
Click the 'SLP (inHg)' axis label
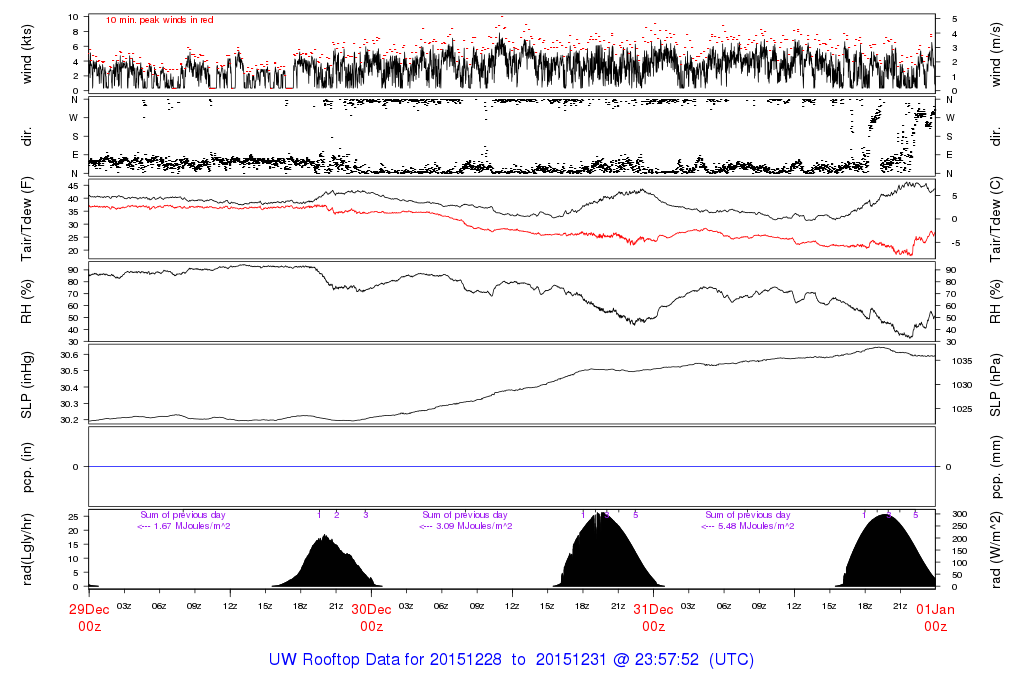(x=28, y=385)
